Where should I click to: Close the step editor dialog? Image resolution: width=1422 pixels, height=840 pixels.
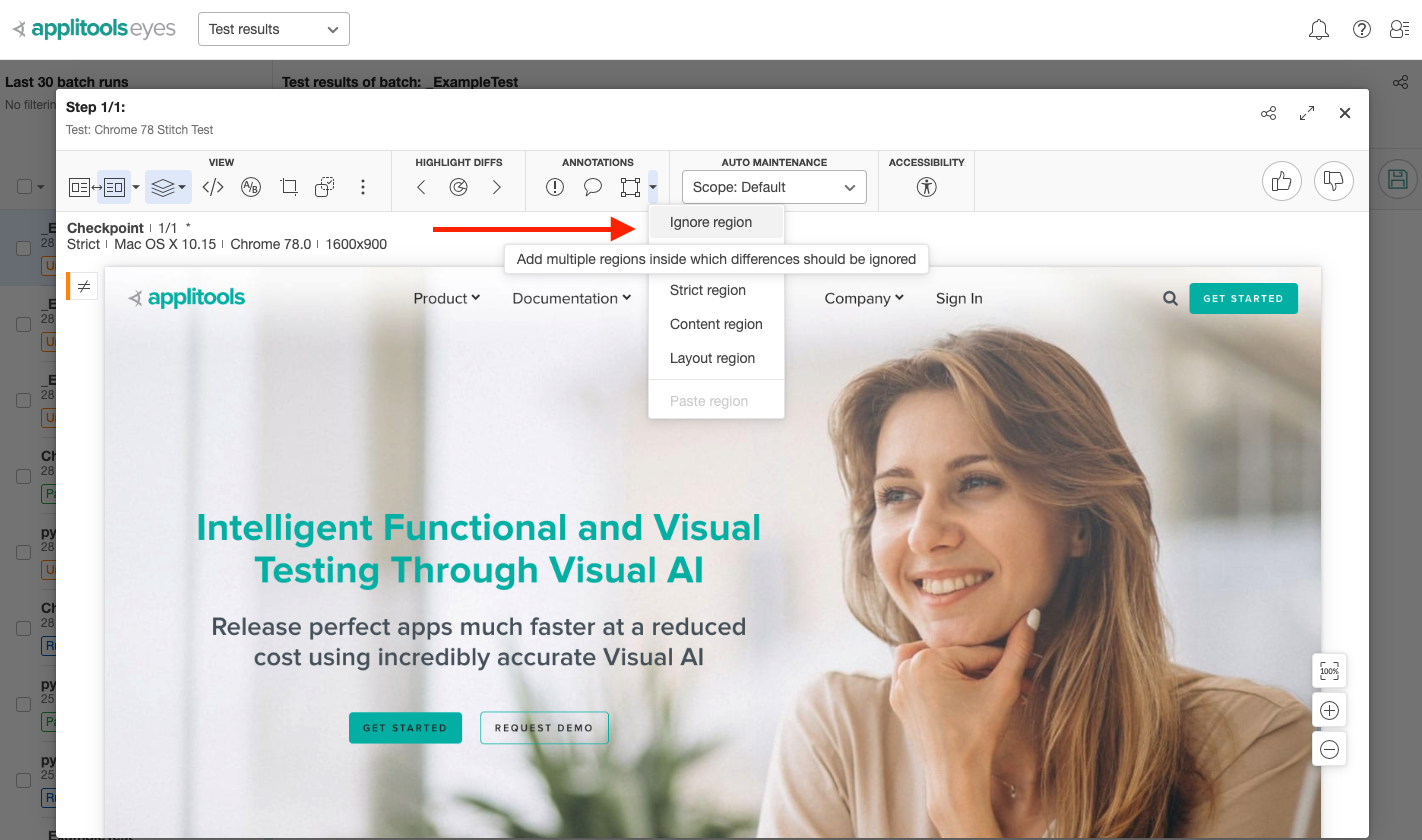1345,113
